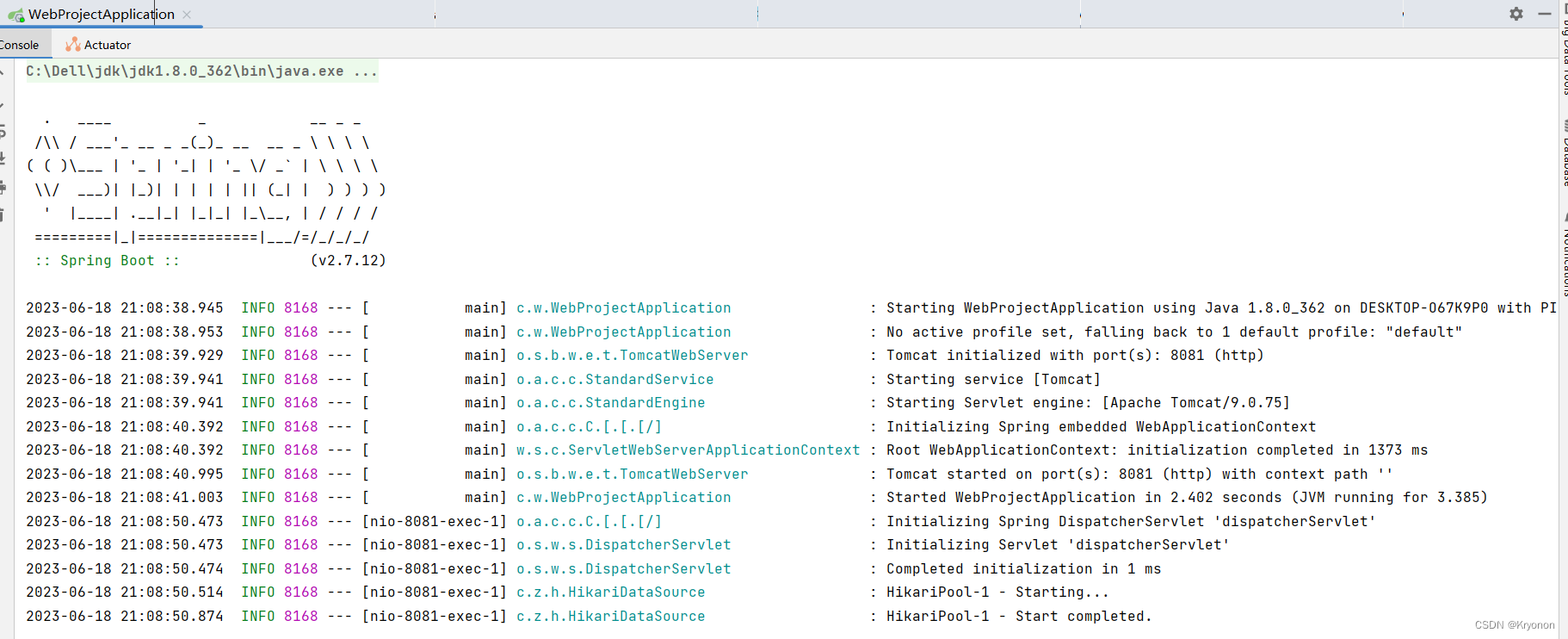Hide the Run tool window with minus icon
Screen dimensions: 1568x639
(x=1545, y=14)
